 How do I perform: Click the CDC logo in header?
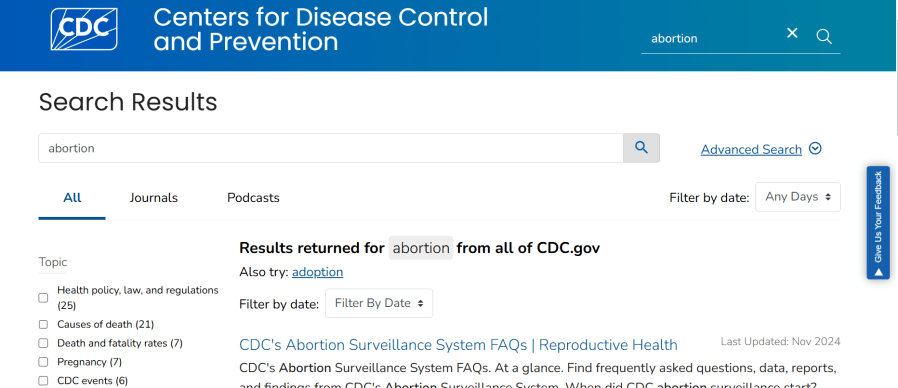point(84,29)
